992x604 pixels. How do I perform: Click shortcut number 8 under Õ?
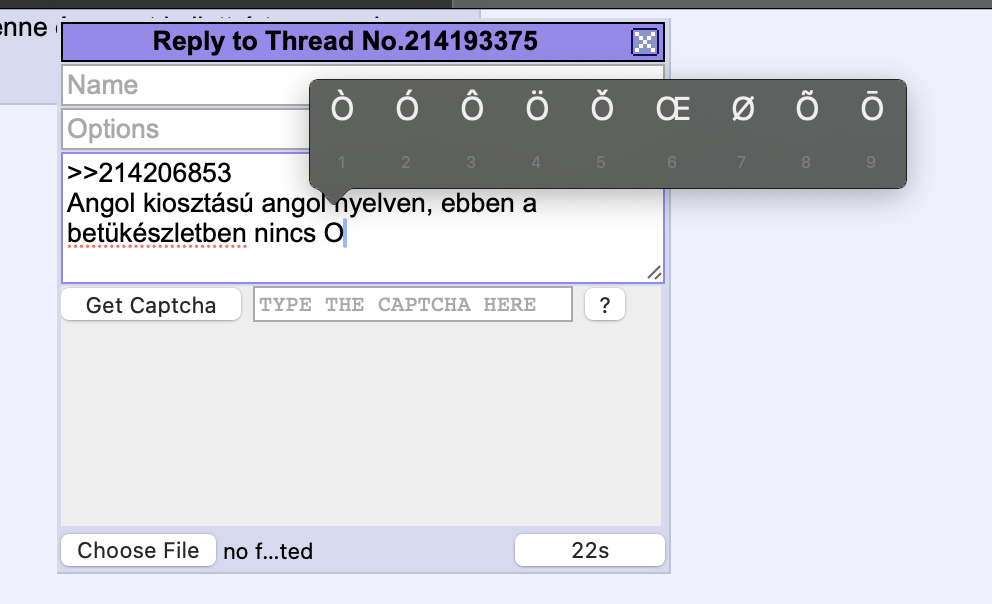806,163
